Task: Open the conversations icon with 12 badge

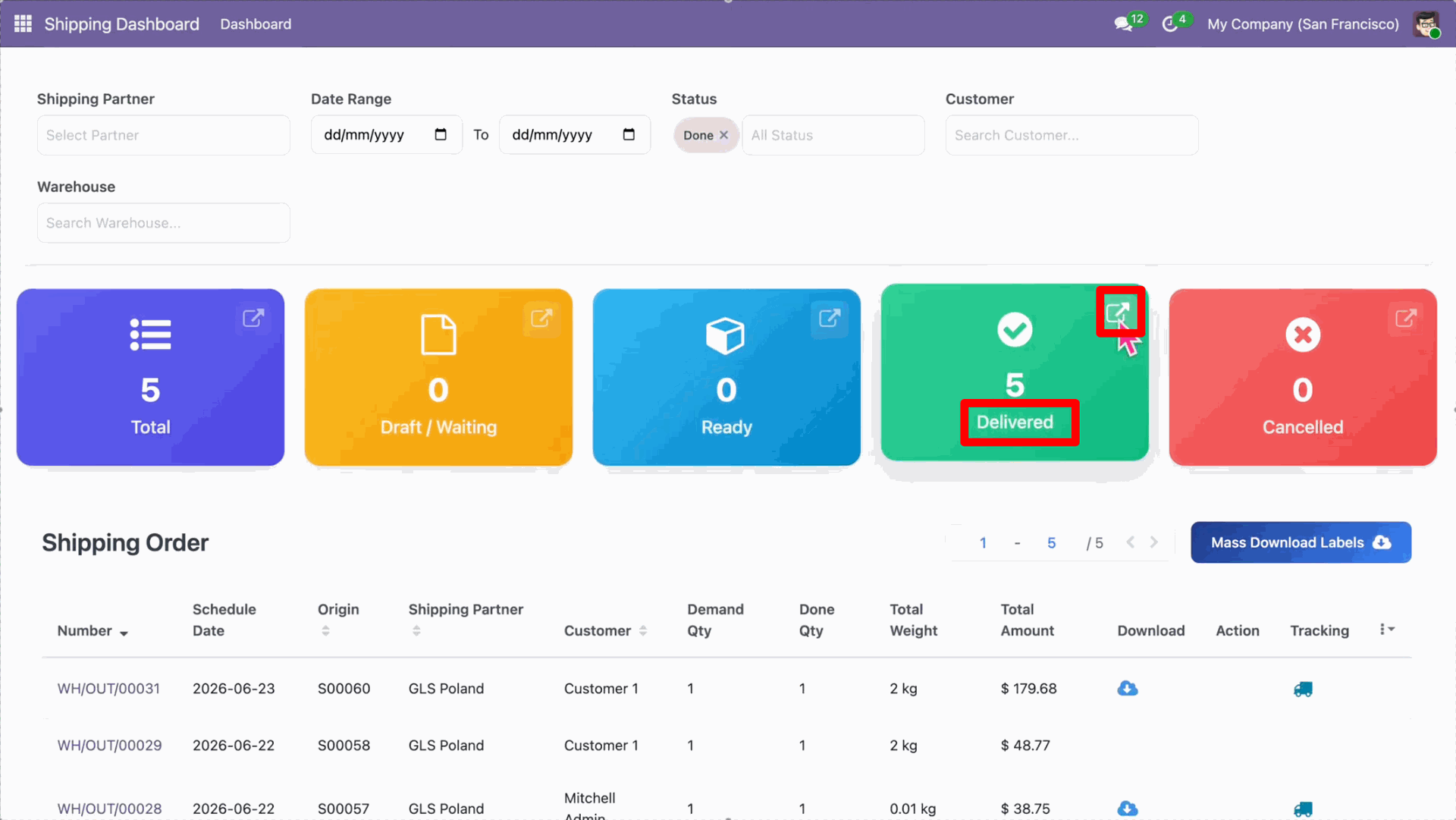Action: click(x=1124, y=24)
